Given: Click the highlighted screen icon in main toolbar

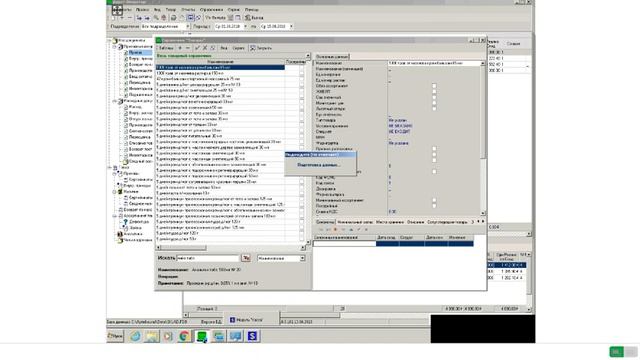Looking at the screenshot, I should pyautogui.click(x=191, y=18).
